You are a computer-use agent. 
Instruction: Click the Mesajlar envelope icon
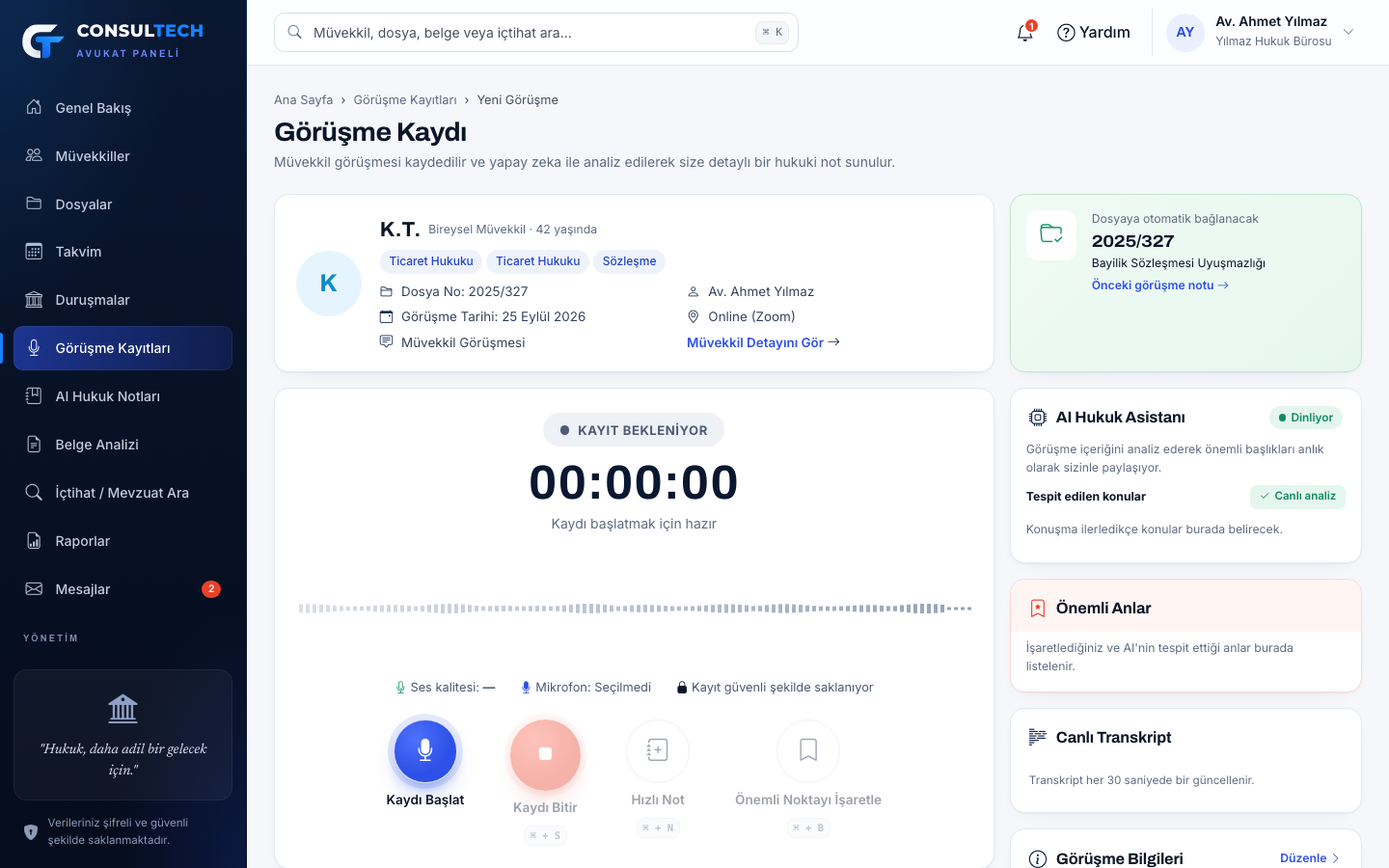tap(34, 589)
